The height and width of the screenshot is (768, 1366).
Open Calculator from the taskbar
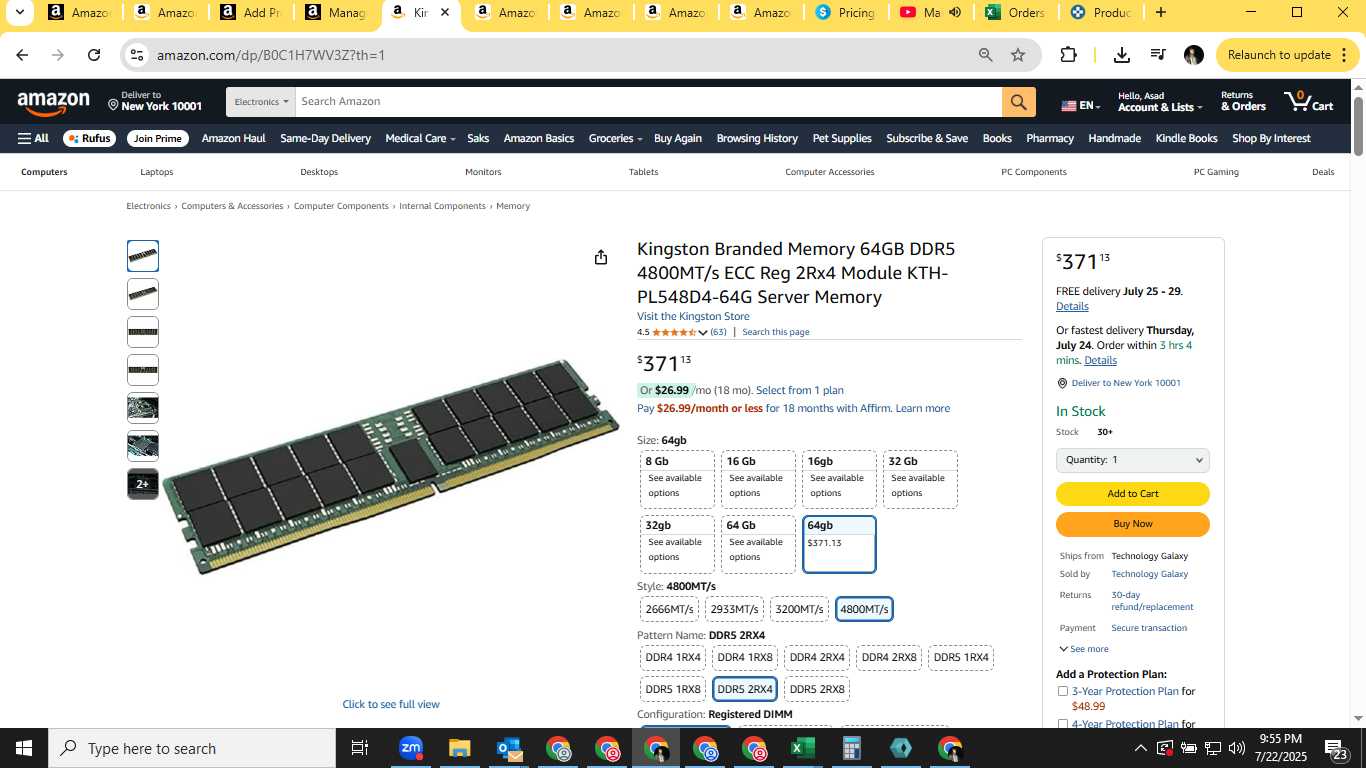click(852, 748)
